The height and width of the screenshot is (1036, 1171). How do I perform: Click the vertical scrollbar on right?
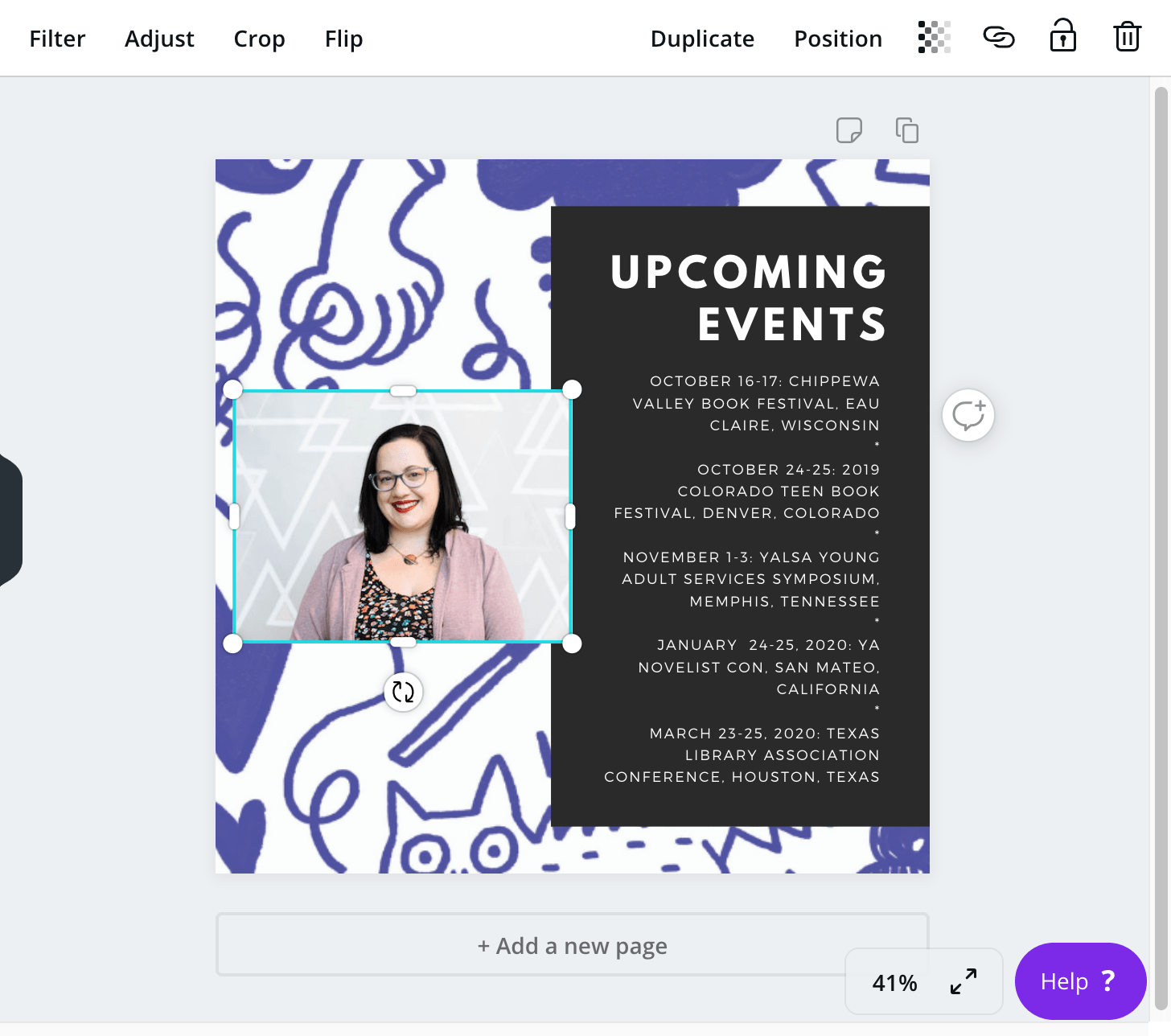point(1161,547)
